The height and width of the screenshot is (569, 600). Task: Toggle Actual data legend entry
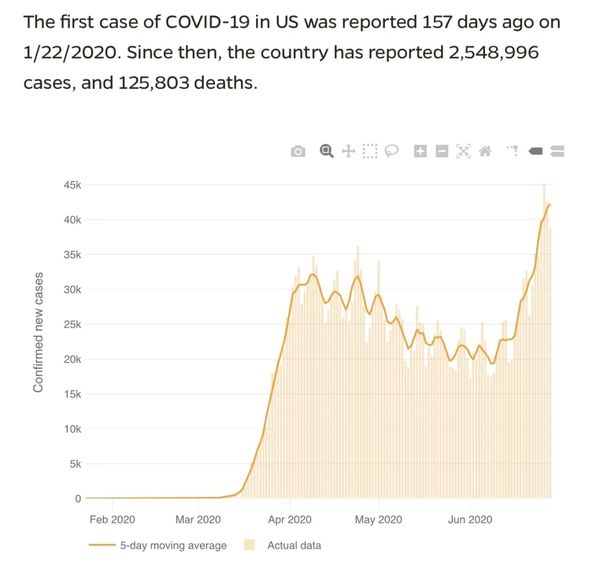(x=293, y=545)
